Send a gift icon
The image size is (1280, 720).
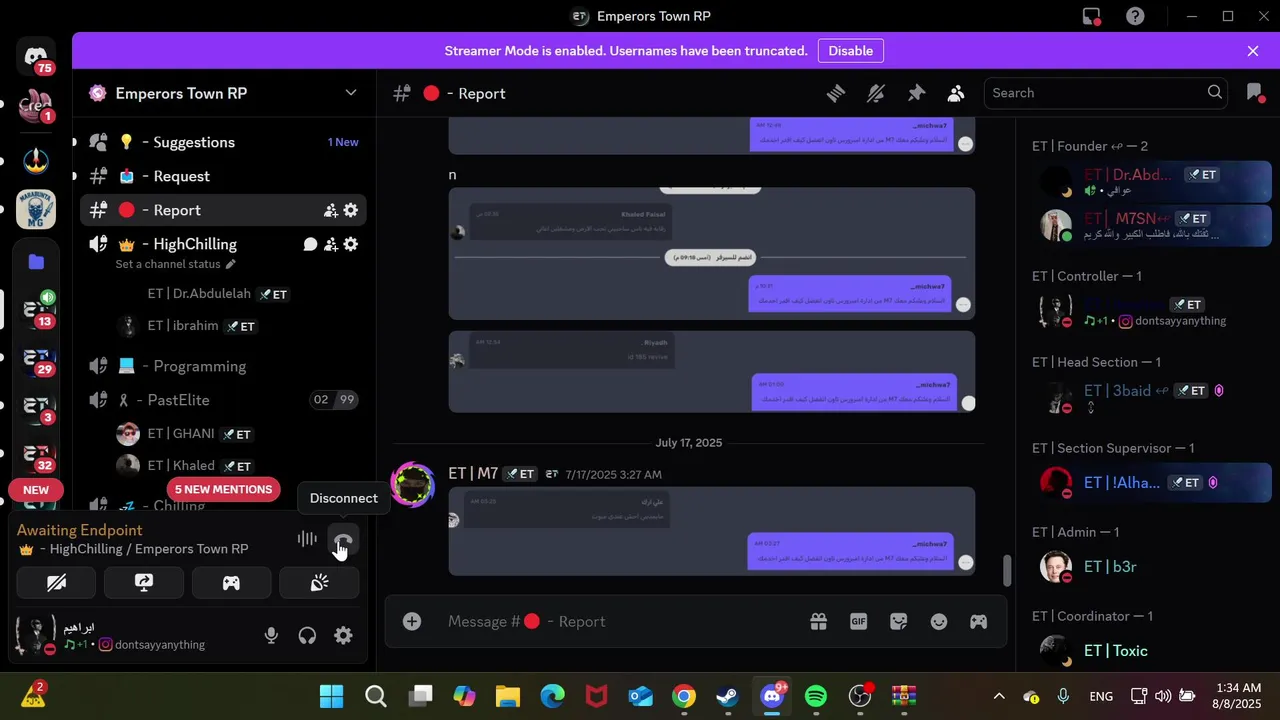[x=818, y=622]
